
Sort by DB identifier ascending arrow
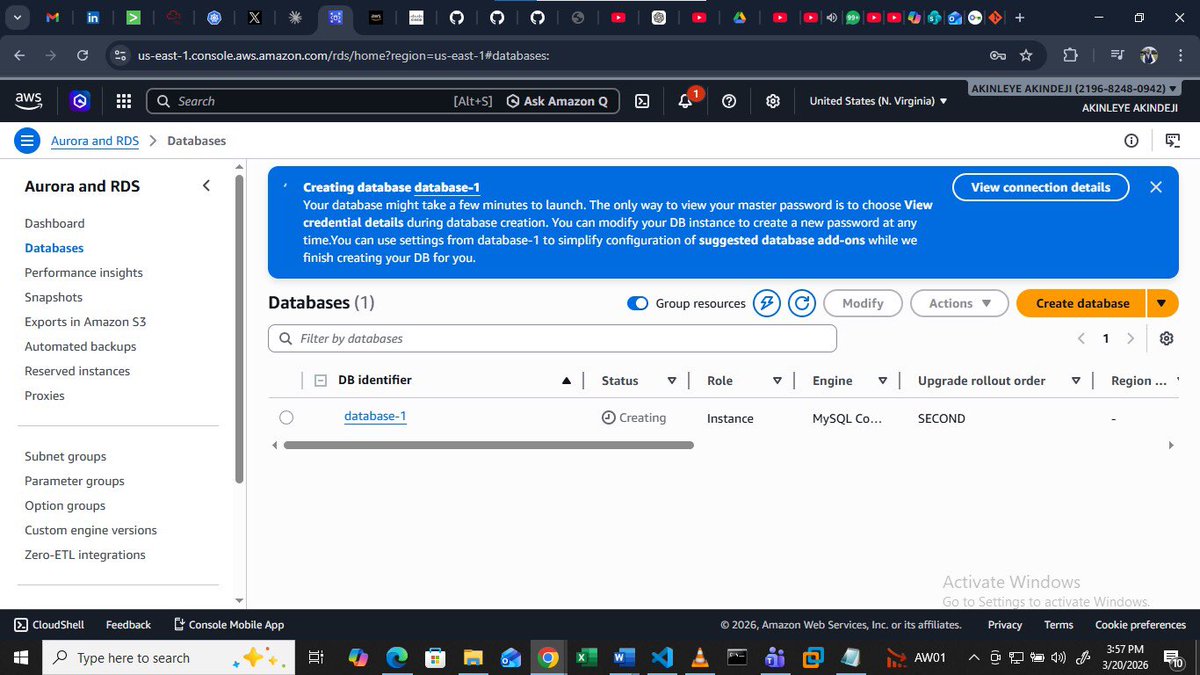pyautogui.click(x=567, y=381)
